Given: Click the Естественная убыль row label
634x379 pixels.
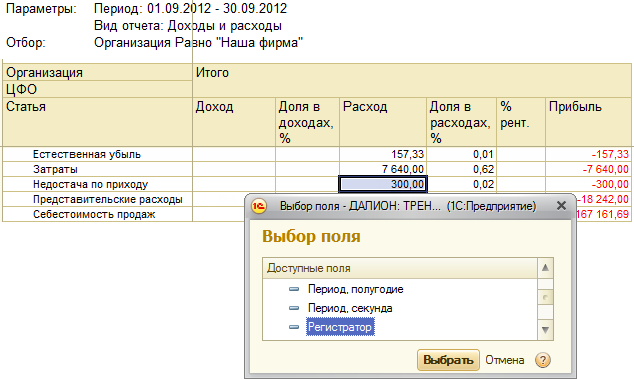Looking at the screenshot, I should [87, 154].
